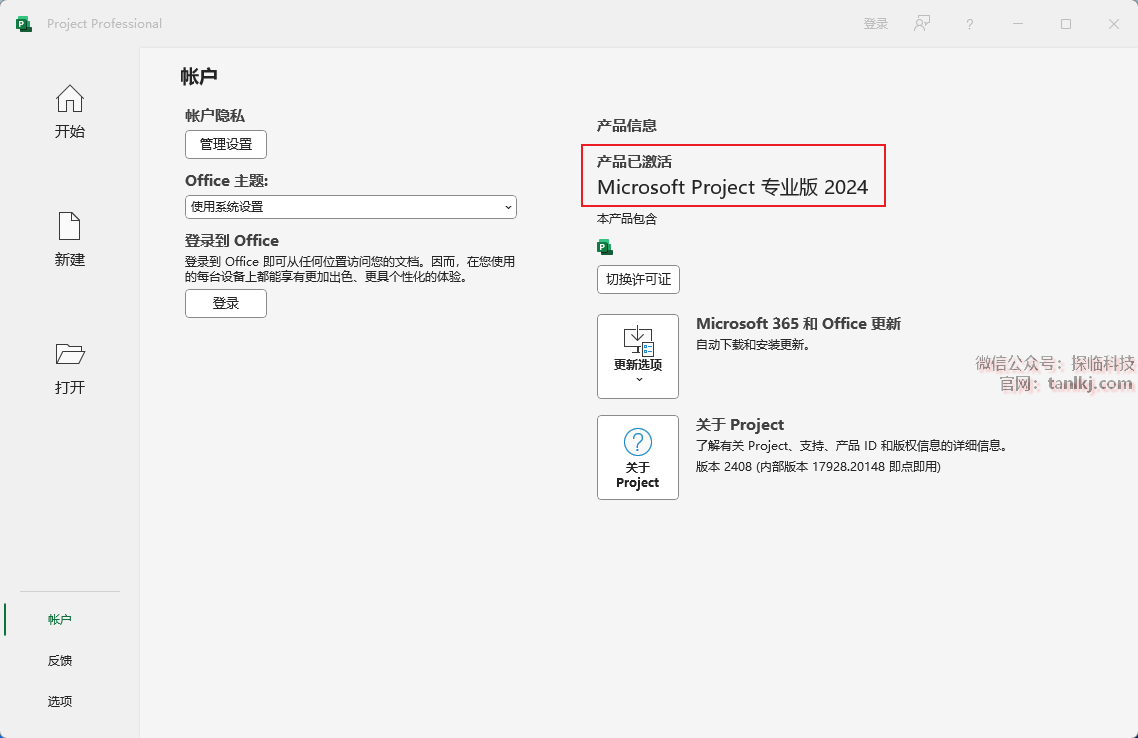Open help question mark icon

click(x=970, y=24)
